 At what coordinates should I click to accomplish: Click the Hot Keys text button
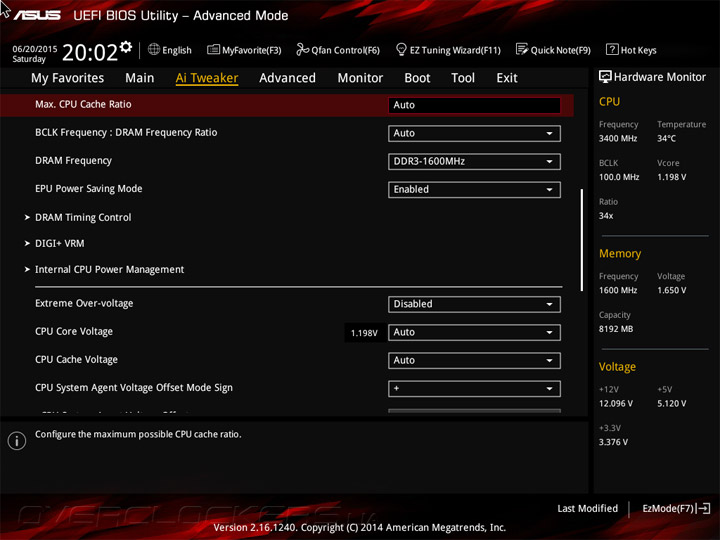click(639, 50)
